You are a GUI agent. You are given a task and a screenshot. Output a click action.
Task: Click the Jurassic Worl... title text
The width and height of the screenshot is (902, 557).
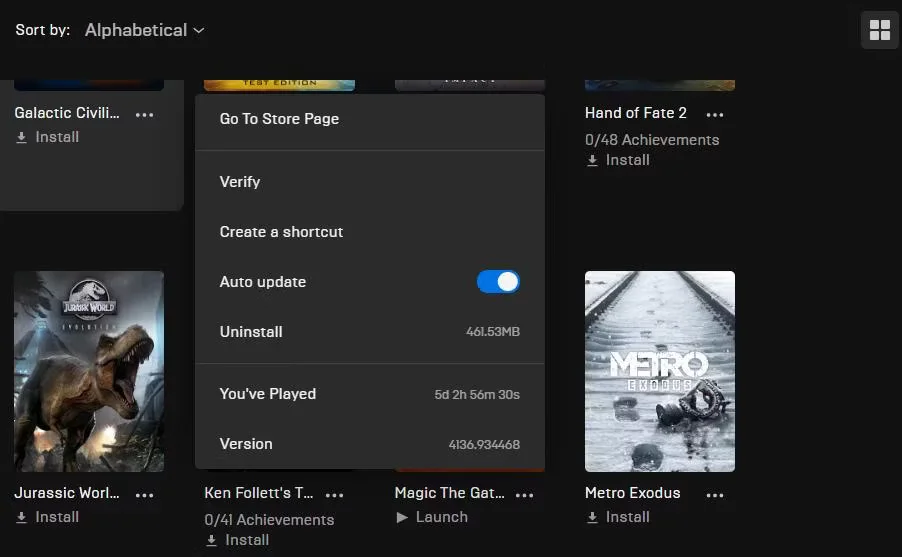click(x=67, y=493)
